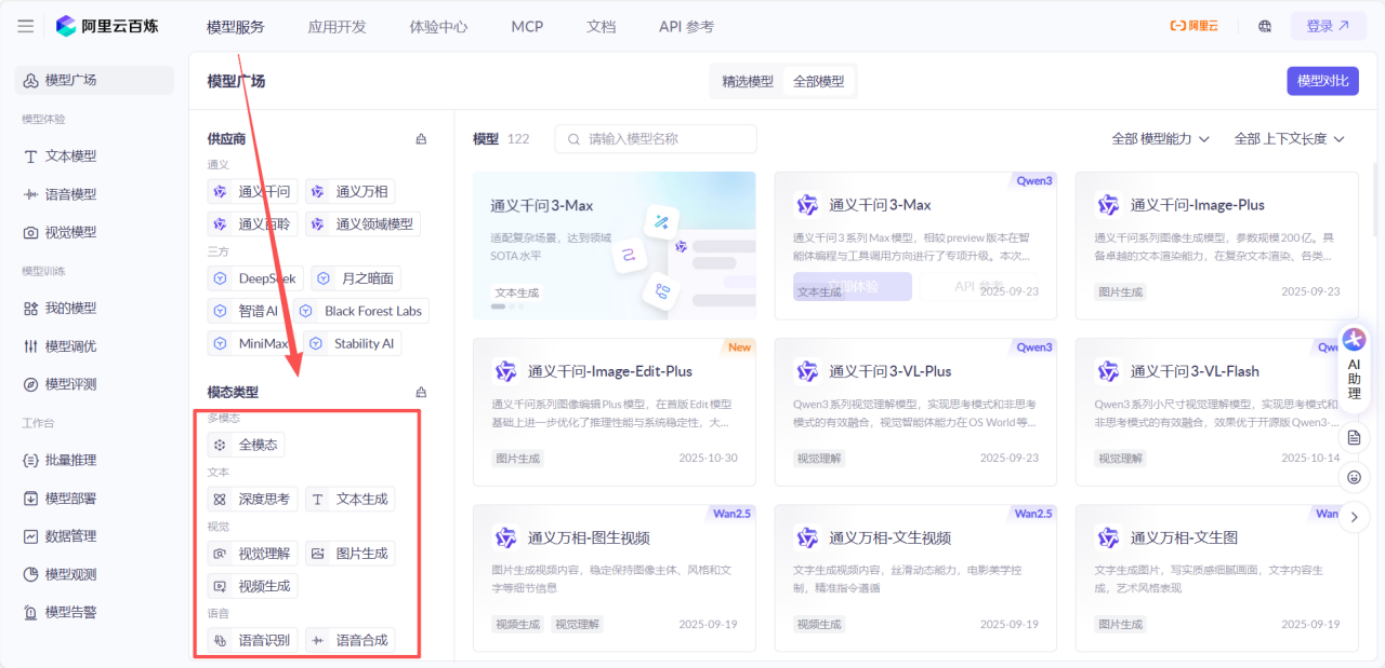Open 文本模型 in the sidebar

[x=94, y=156]
